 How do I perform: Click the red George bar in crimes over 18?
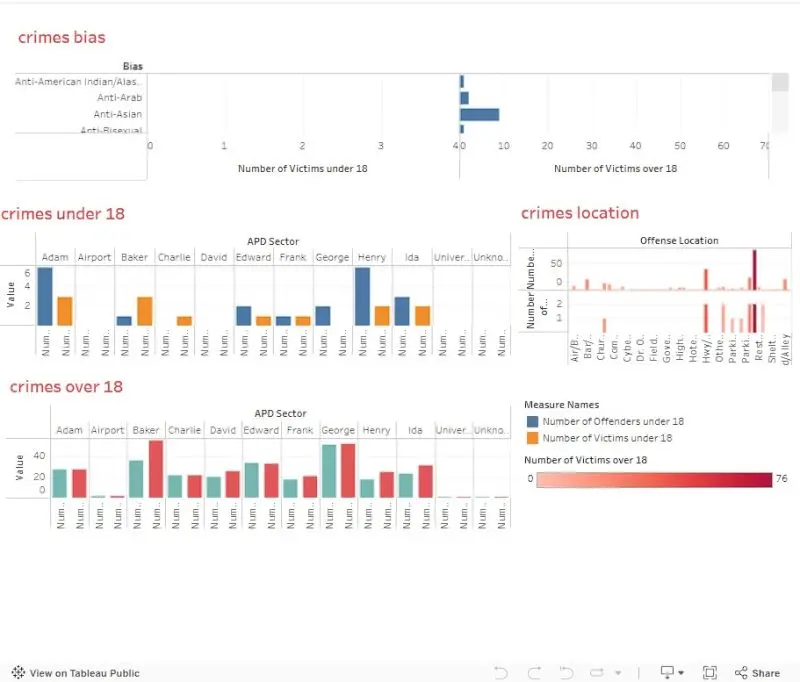pyautogui.click(x=348, y=471)
